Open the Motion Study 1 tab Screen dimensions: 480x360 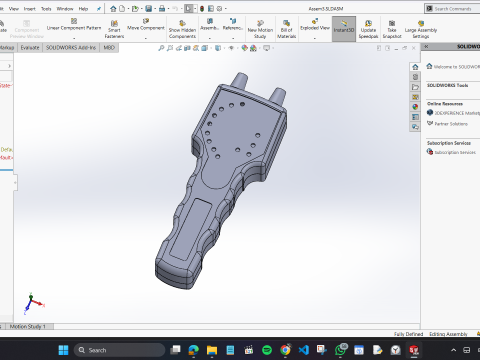(27, 326)
